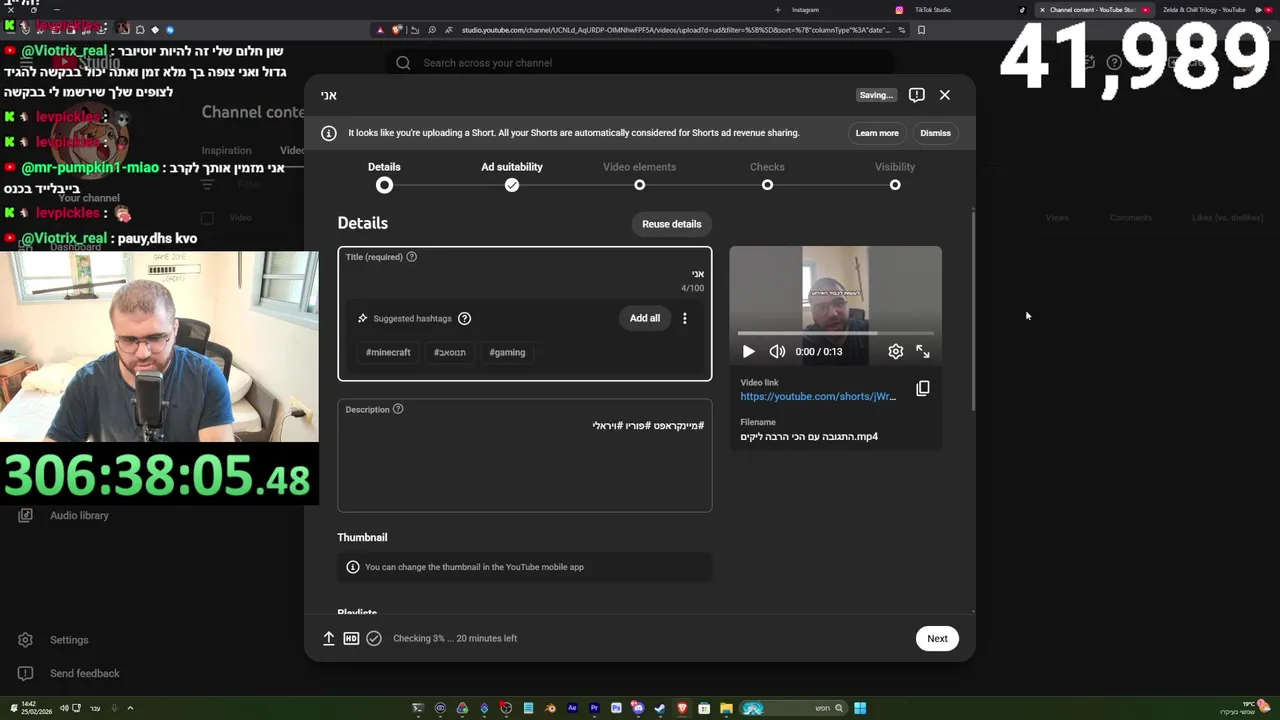Go to the Visibility step
1280x720 pixels.
[895, 176]
